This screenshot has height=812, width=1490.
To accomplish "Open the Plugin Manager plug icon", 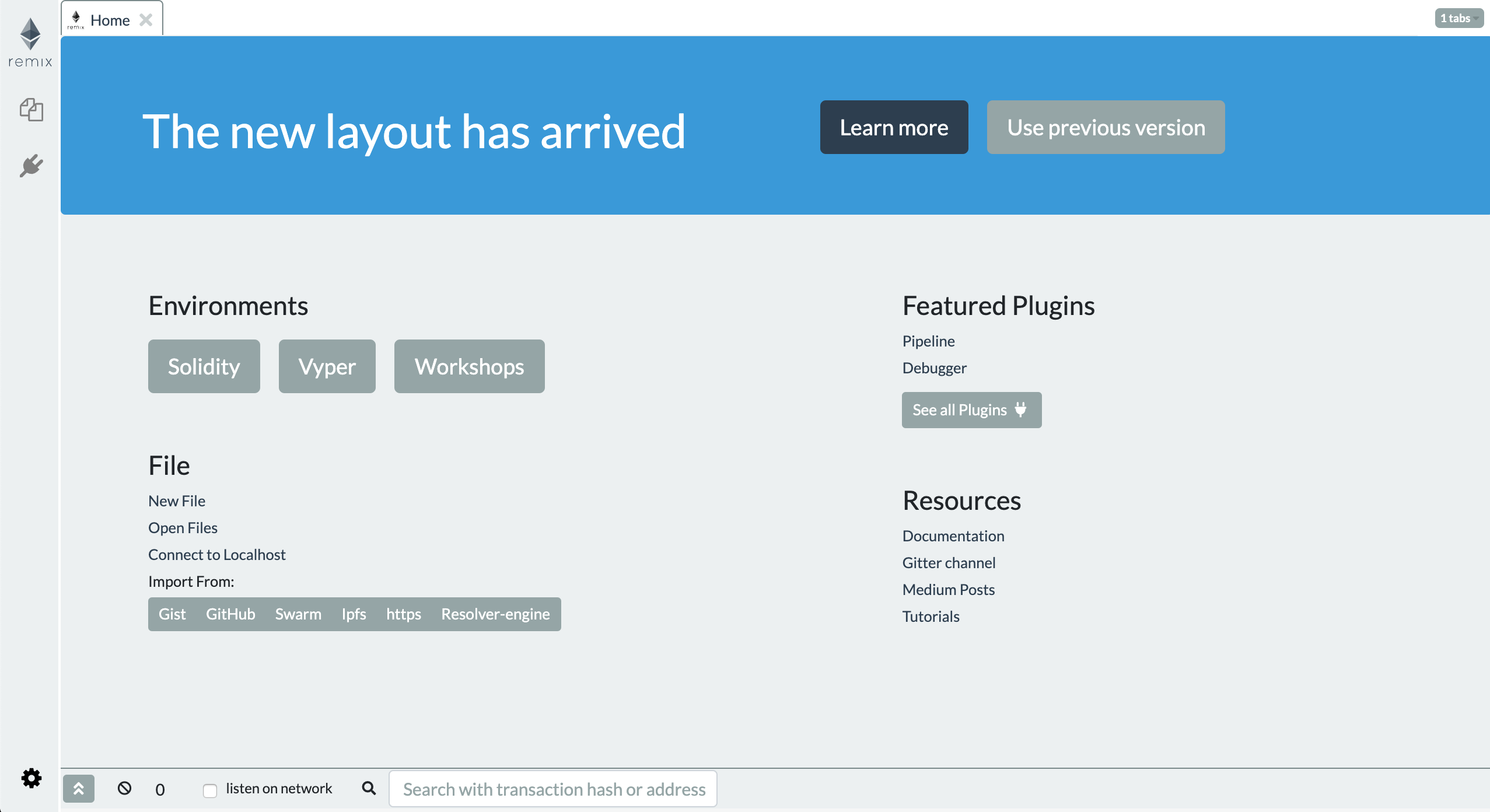I will [32, 166].
